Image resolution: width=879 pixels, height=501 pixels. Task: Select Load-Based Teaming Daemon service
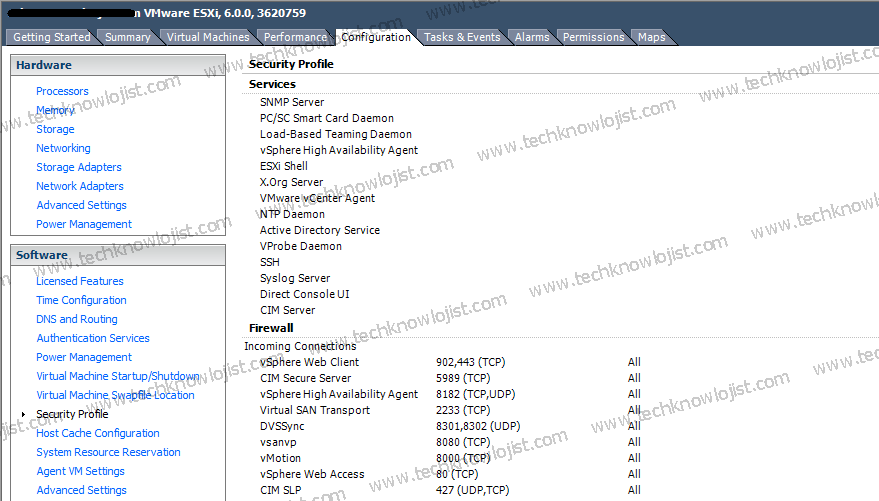(x=336, y=134)
